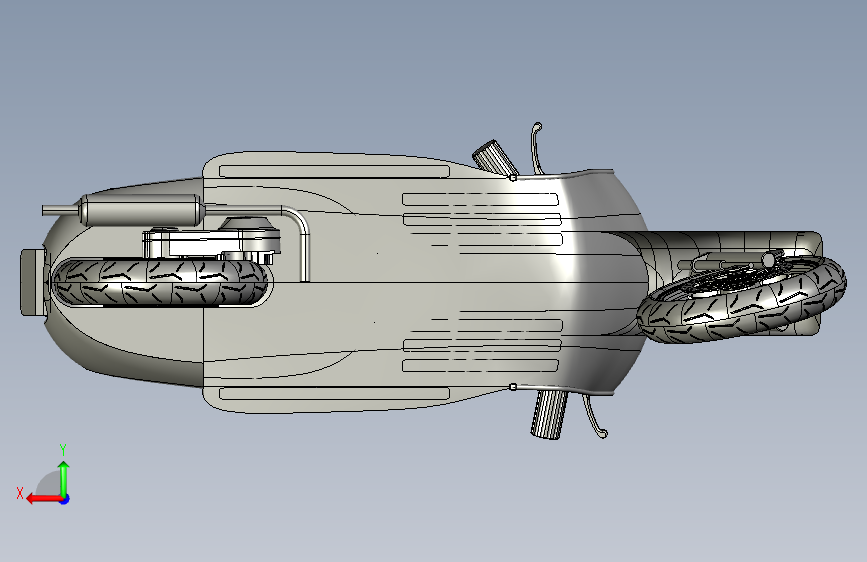Select the engine casing beside rear wheel
Image resolution: width=867 pixels, height=562 pixels.
(x=212, y=242)
